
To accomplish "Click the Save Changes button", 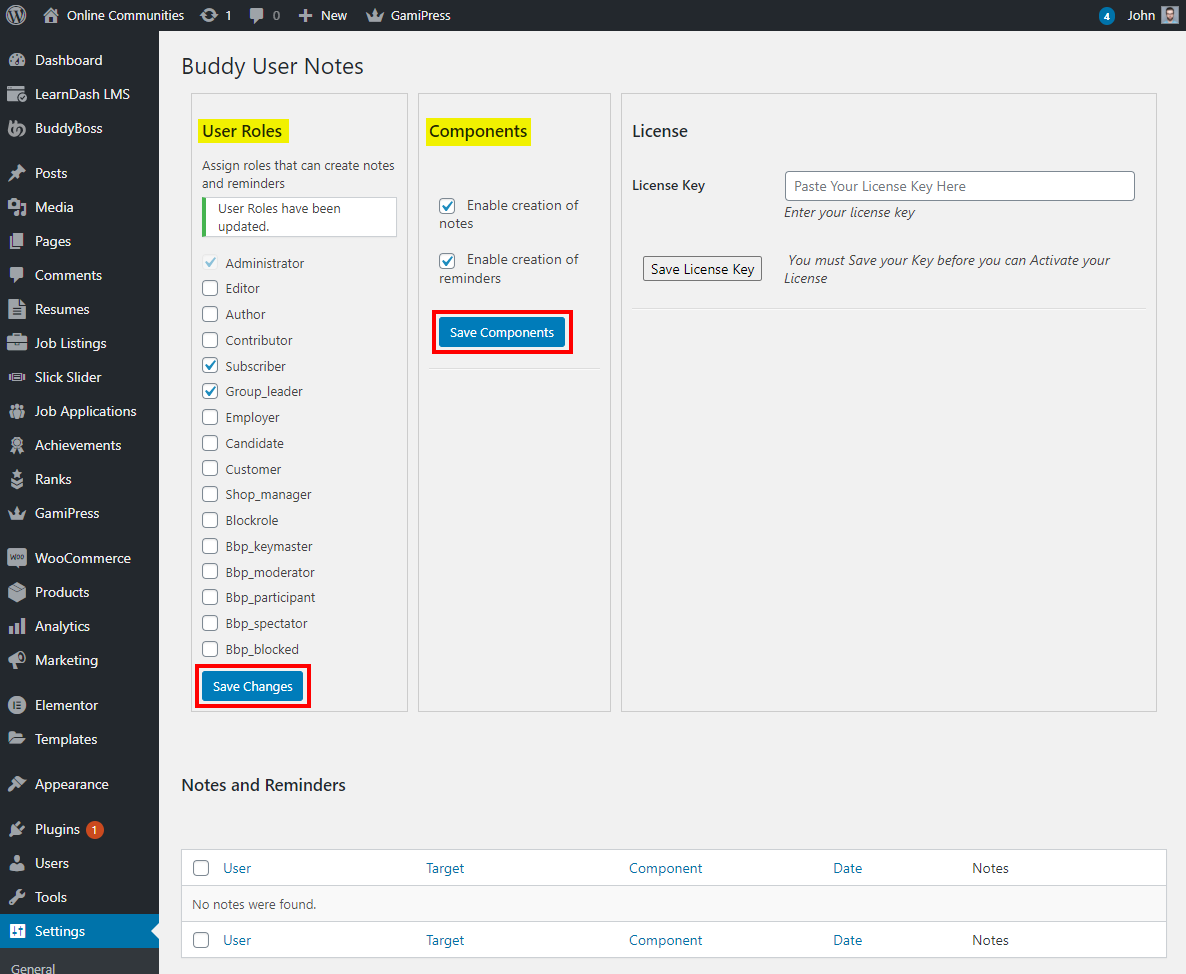I will click(x=252, y=686).
